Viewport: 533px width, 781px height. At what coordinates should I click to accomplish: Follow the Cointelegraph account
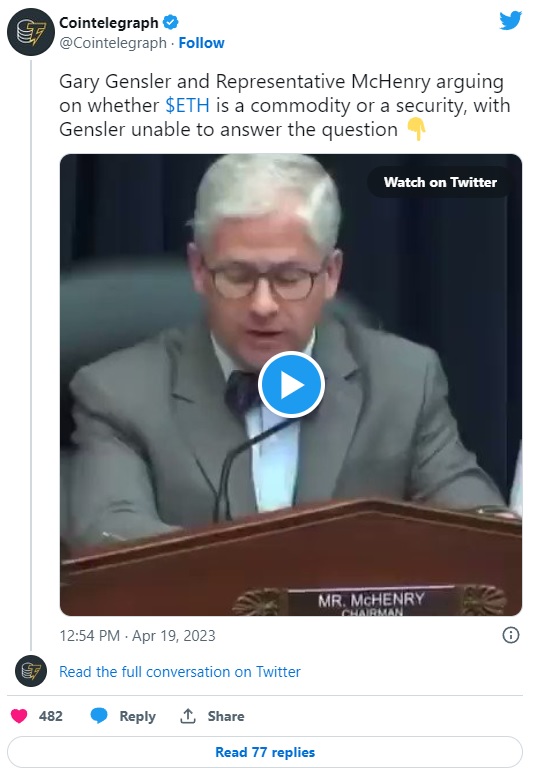click(201, 43)
